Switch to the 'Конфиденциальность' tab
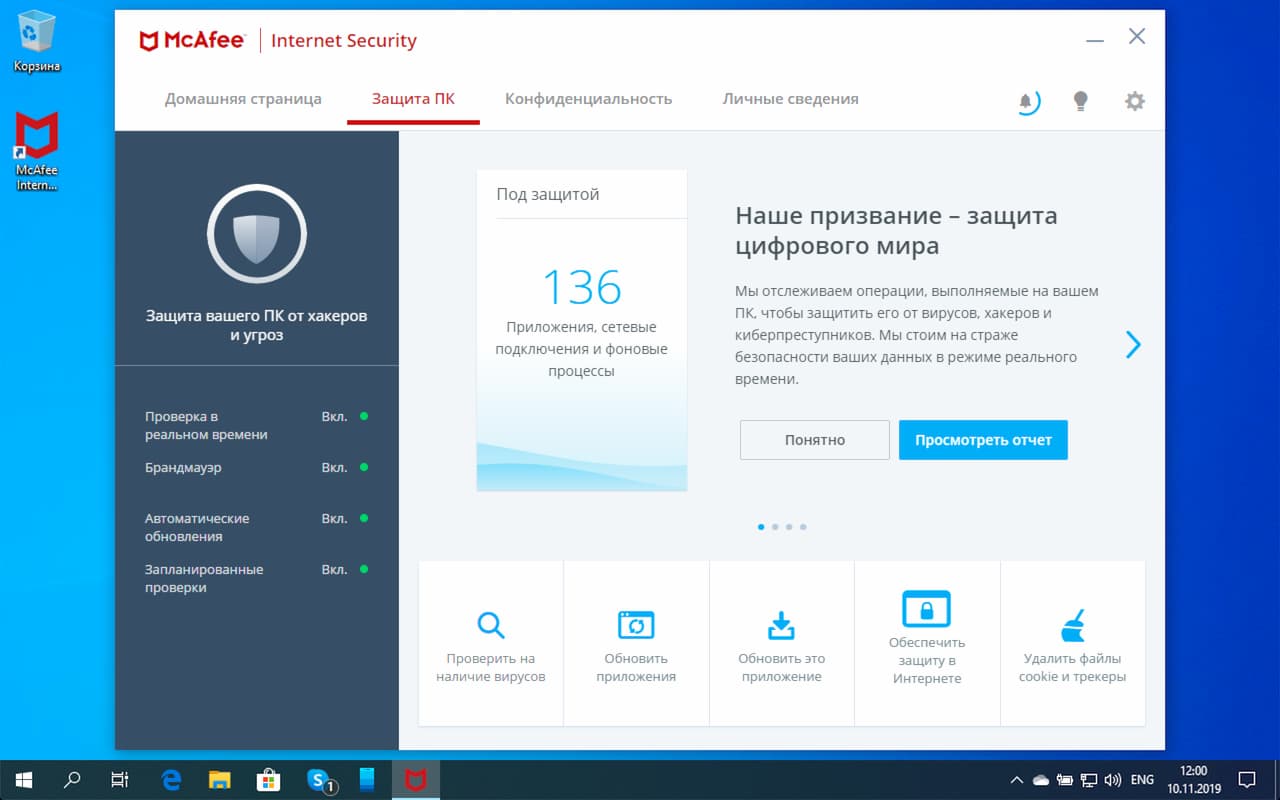1280x800 pixels. pos(588,98)
